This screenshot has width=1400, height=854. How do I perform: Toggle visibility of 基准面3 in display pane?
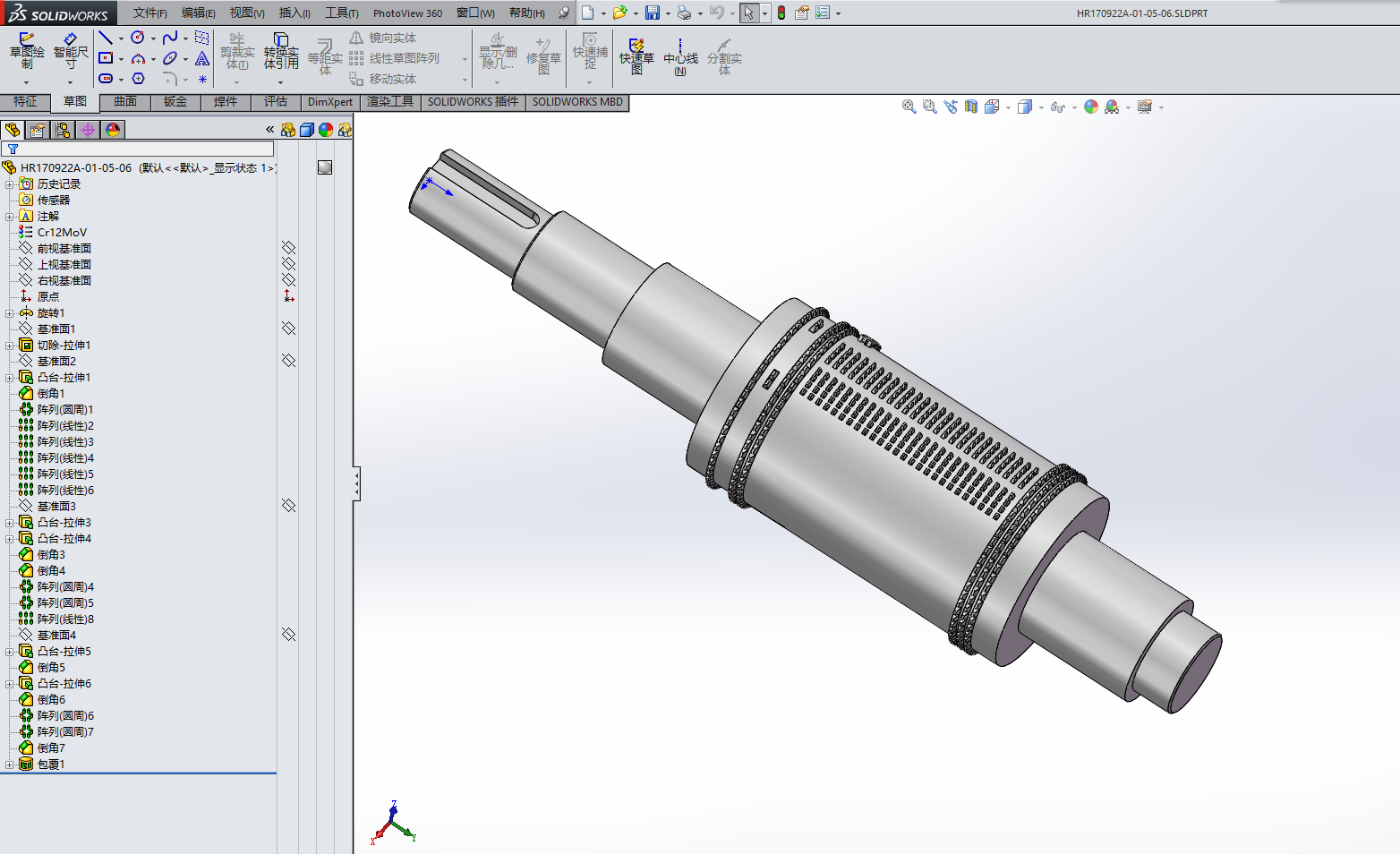[288, 505]
